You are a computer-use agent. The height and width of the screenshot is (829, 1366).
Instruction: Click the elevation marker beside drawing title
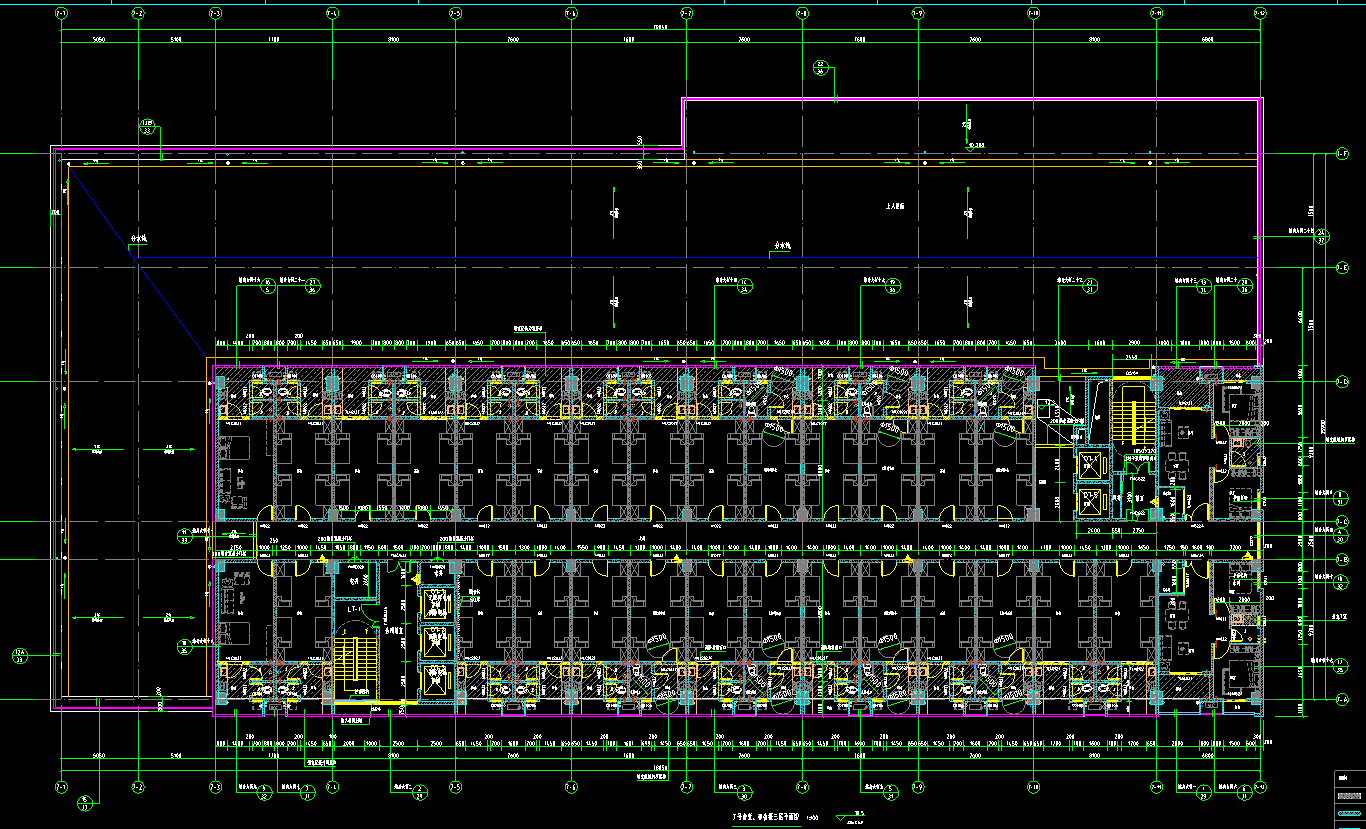[856, 817]
